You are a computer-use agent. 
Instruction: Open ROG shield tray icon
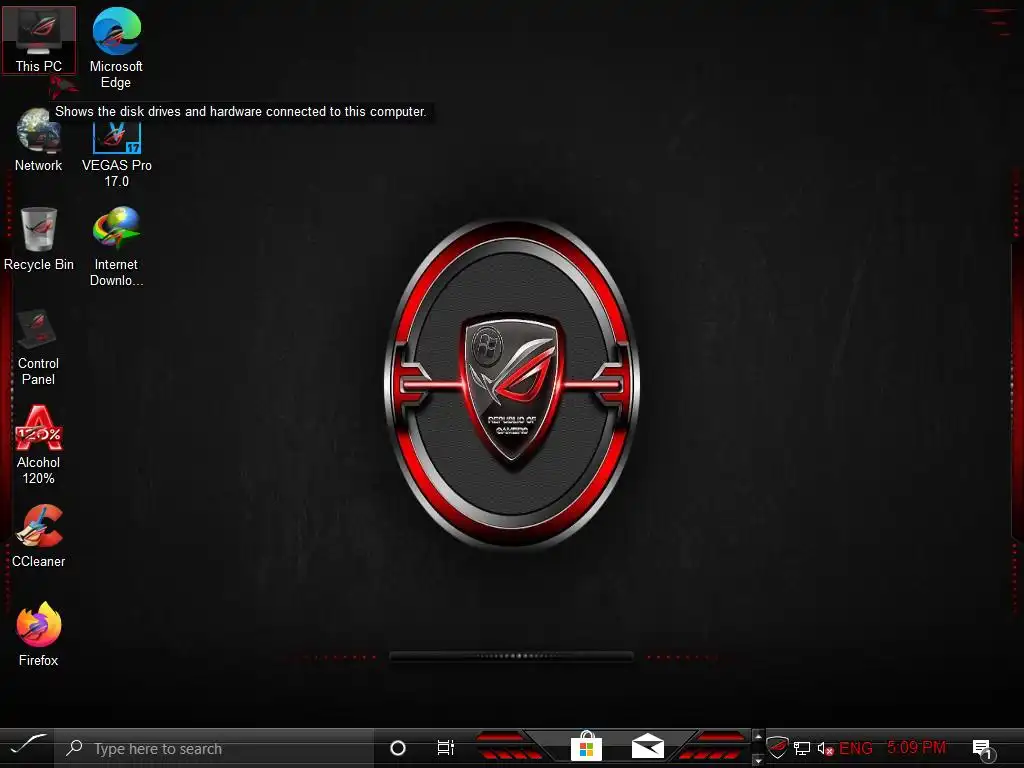(777, 748)
